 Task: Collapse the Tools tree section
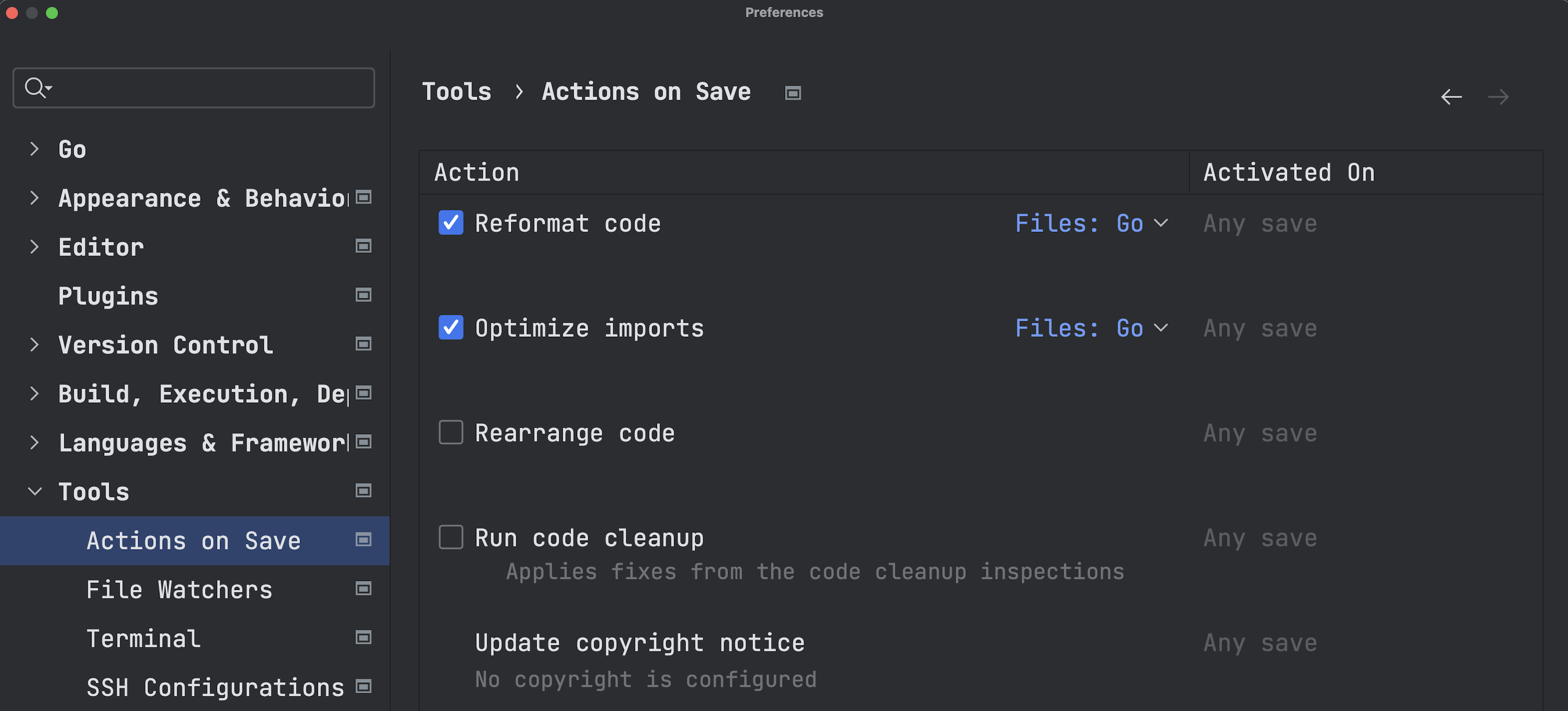tap(34, 492)
